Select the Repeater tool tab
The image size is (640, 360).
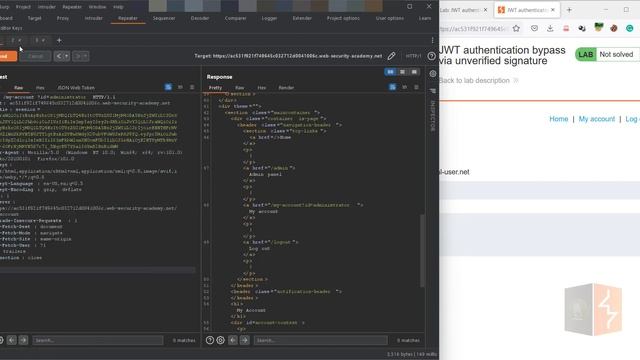click(x=128, y=18)
